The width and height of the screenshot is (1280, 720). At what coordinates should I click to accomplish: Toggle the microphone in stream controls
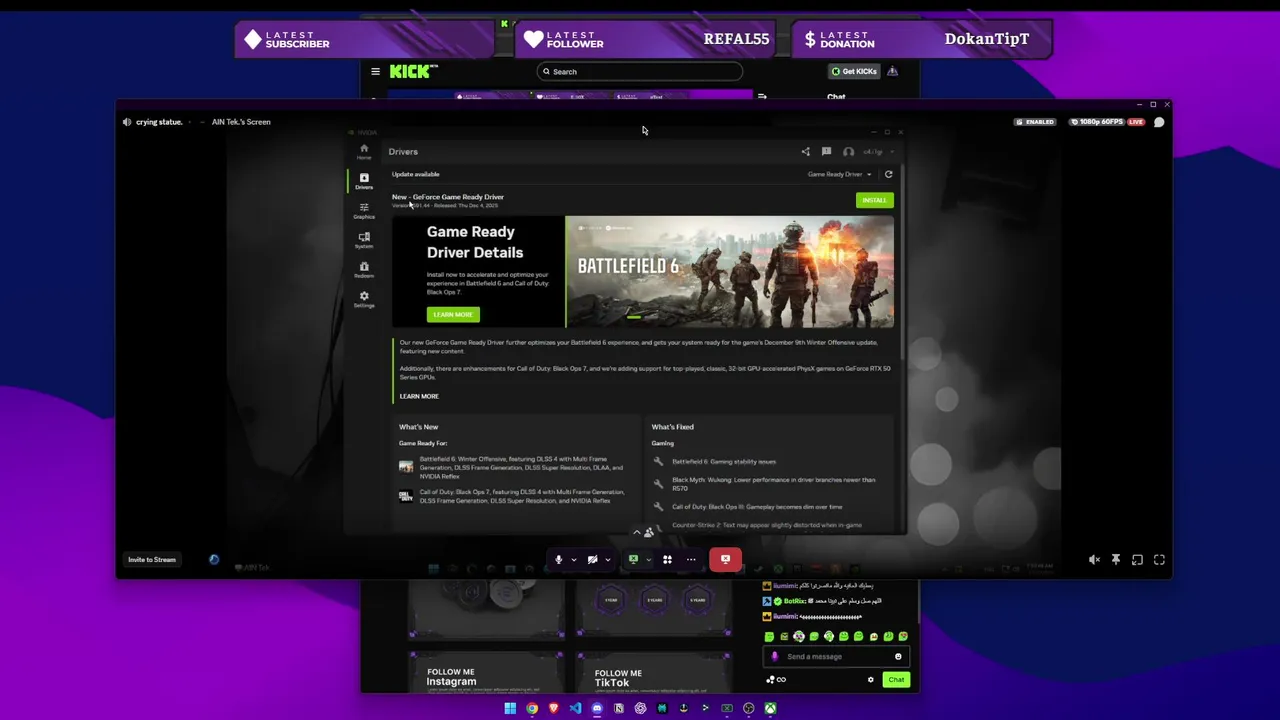click(x=559, y=560)
